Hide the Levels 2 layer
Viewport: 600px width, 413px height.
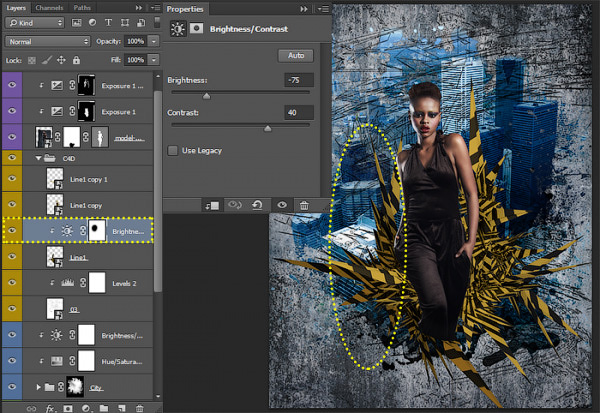pyautogui.click(x=12, y=282)
